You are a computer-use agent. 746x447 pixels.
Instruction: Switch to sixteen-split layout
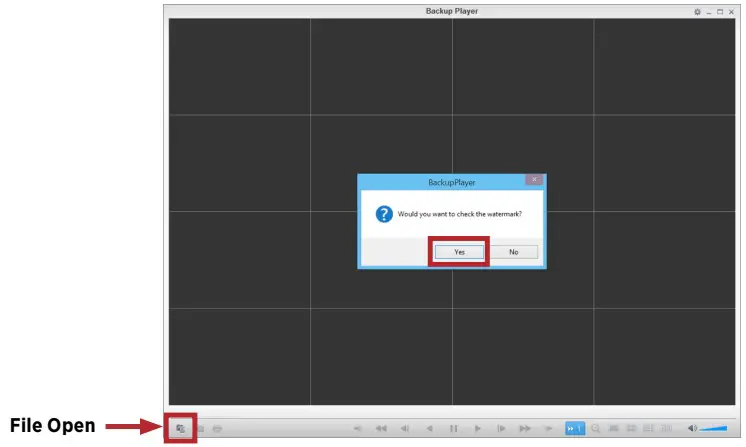(667, 428)
